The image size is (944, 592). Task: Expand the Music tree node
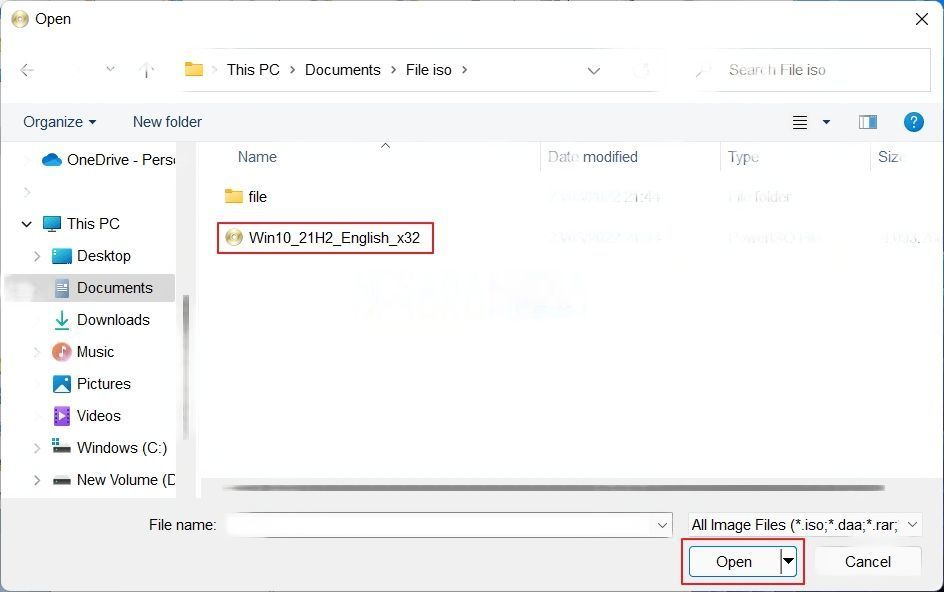pos(37,352)
